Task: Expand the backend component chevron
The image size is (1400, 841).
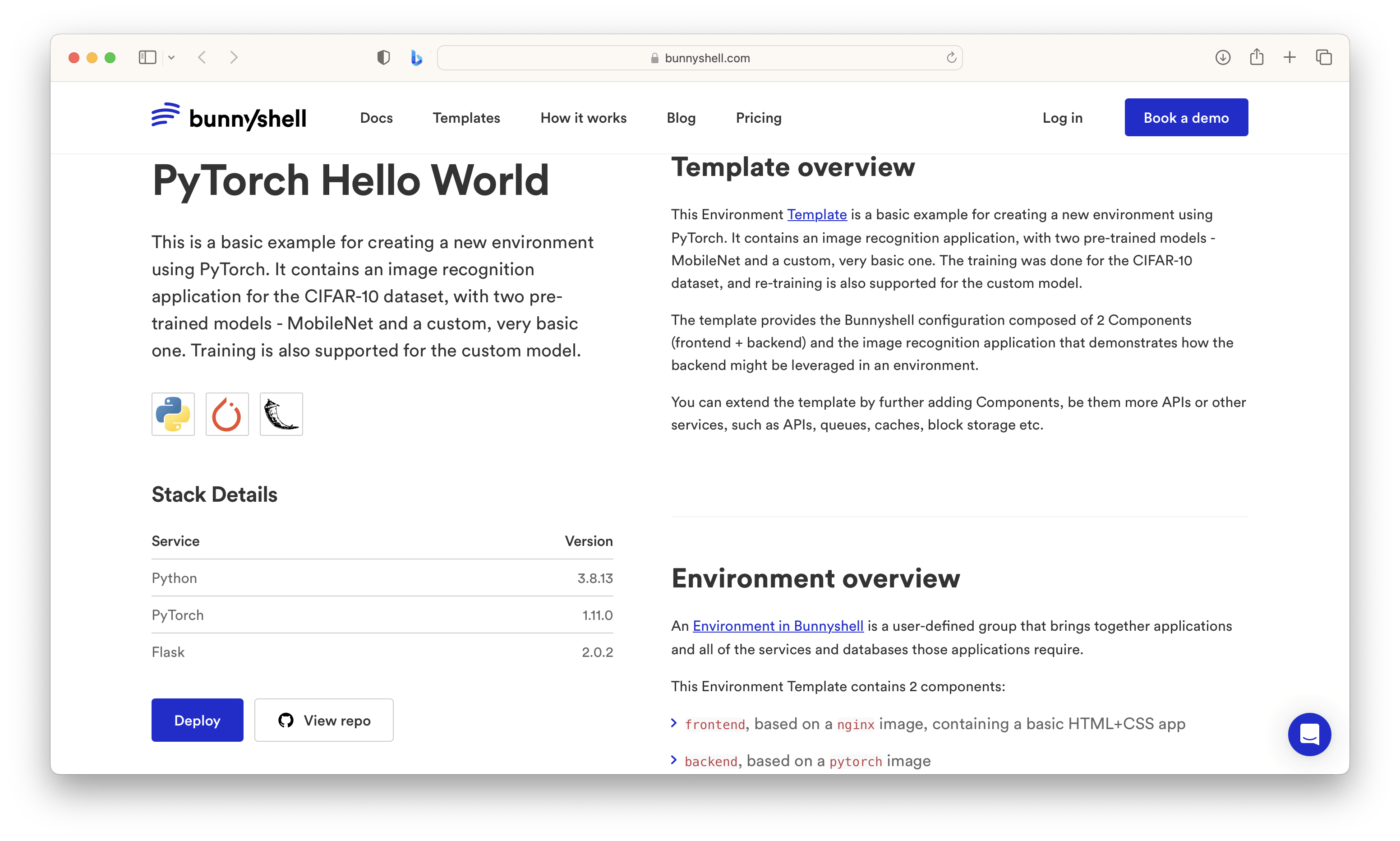Action: 674,760
